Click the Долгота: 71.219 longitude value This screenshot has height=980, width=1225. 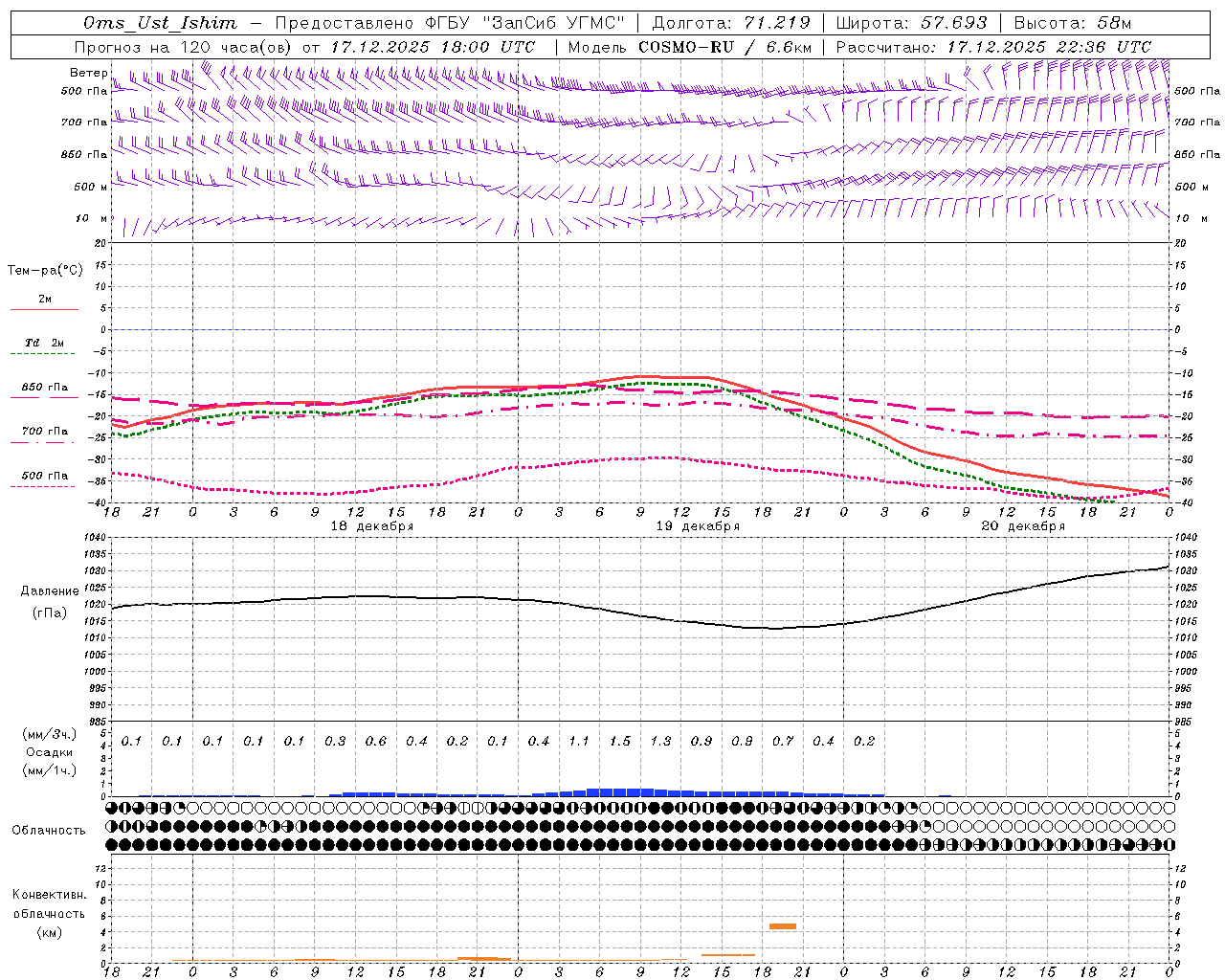(731, 23)
